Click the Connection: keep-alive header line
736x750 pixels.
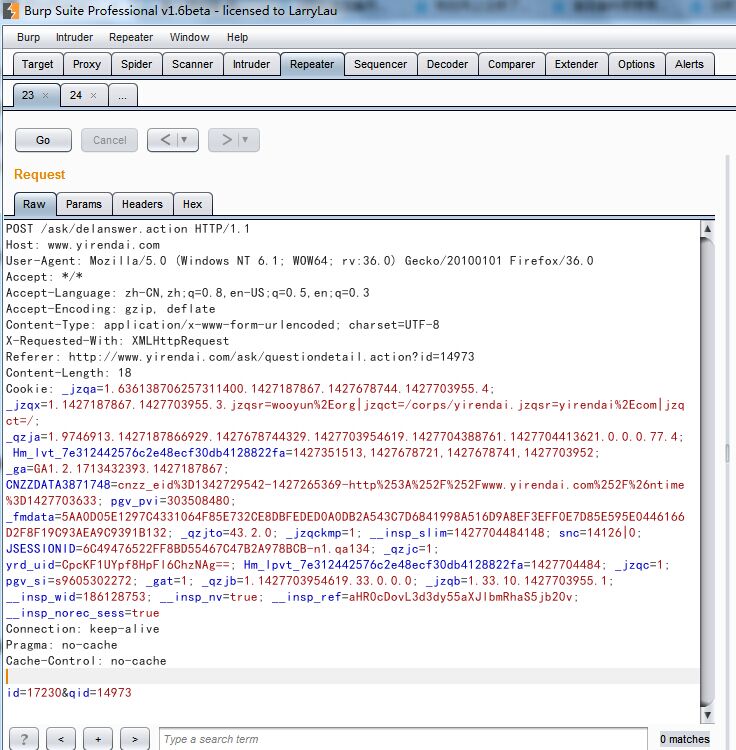coord(83,629)
